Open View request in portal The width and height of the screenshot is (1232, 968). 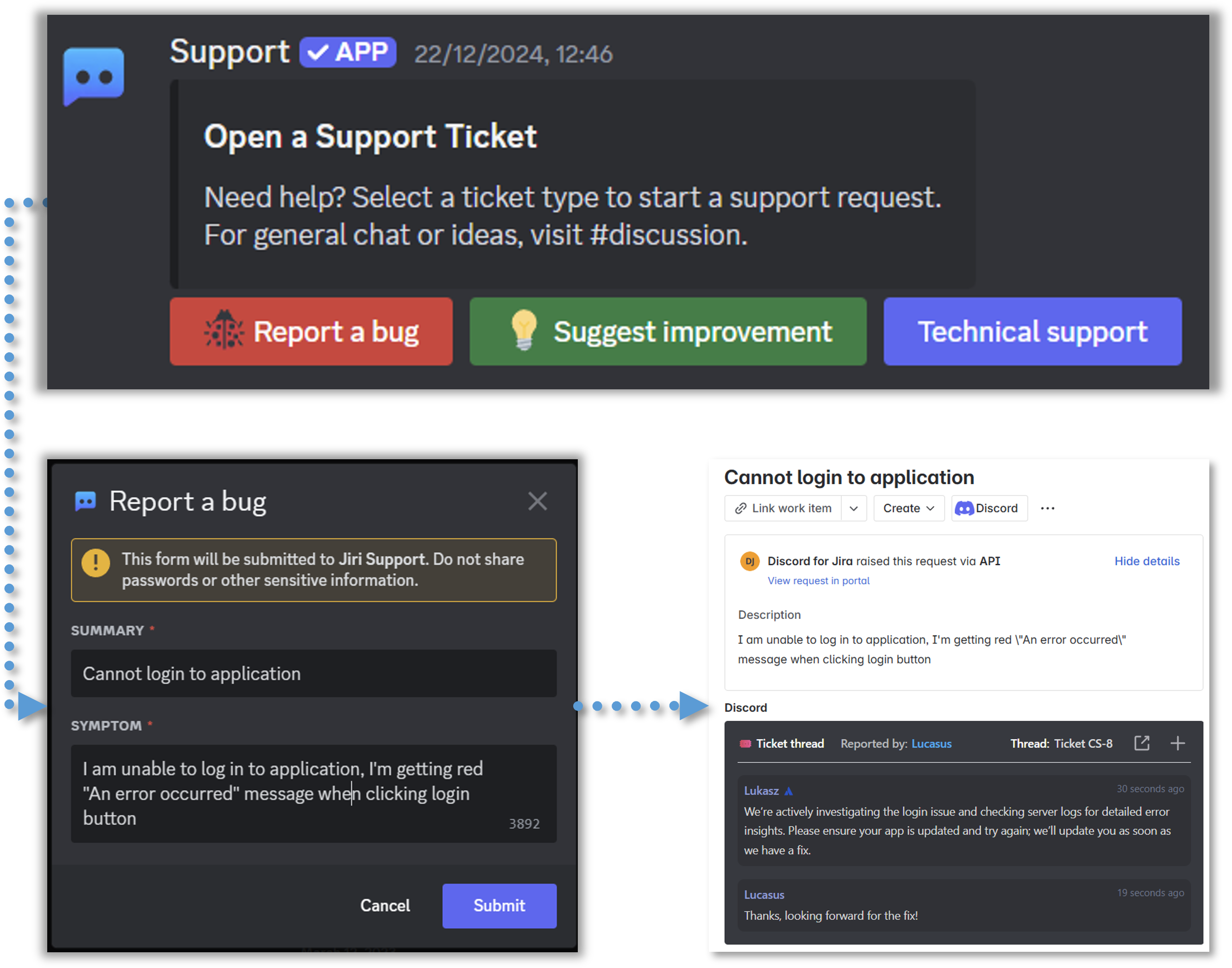[818, 581]
